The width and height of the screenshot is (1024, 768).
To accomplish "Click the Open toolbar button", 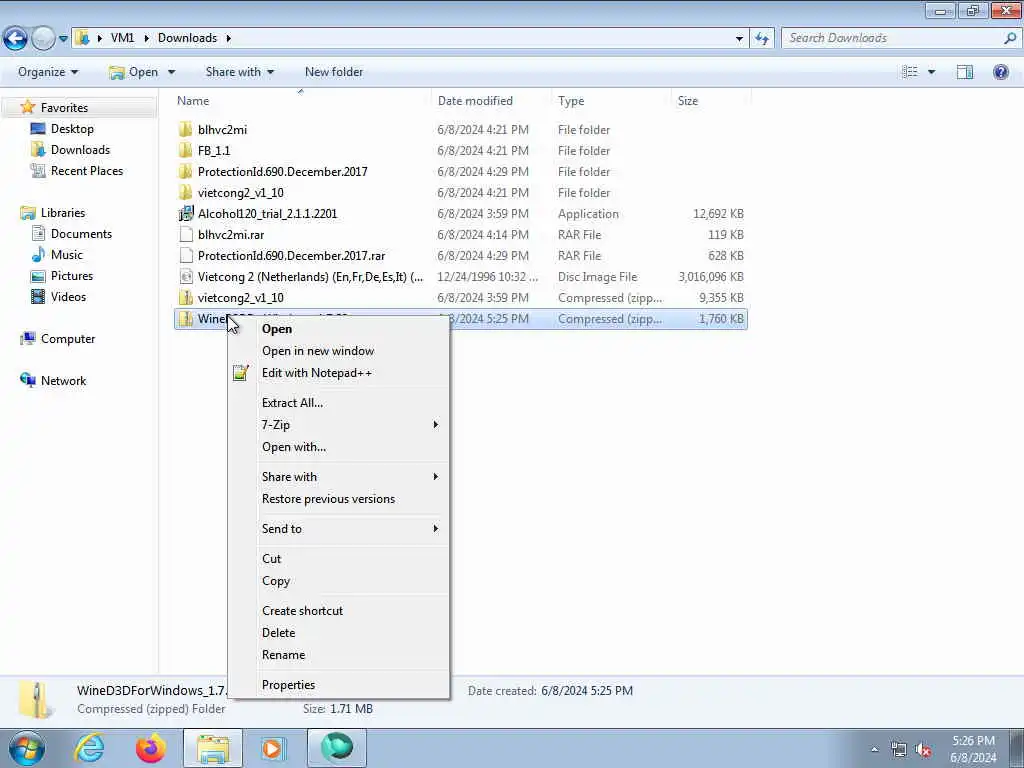I will pyautogui.click(x=133, y=72).
